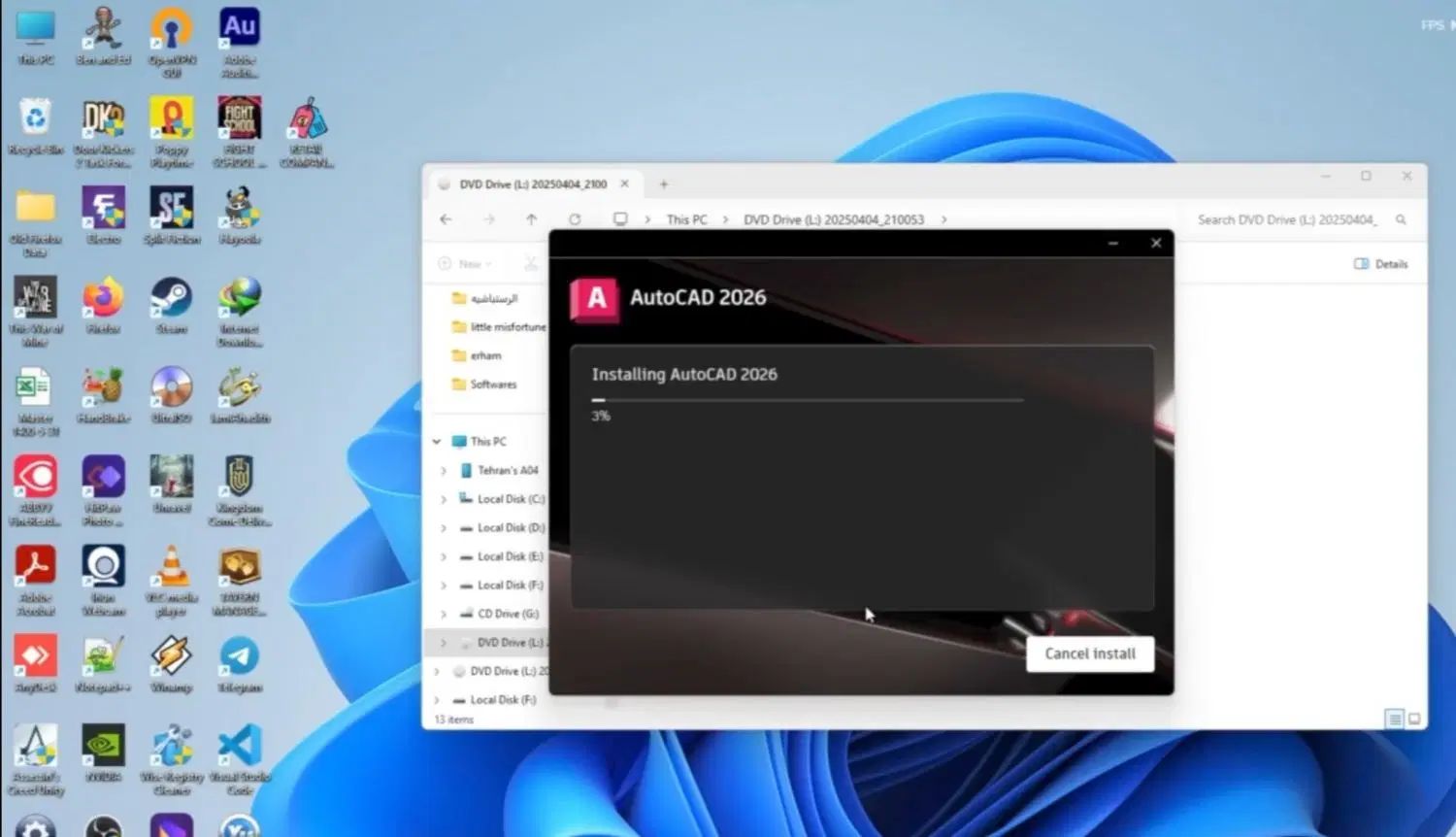Screen dimensions: 1456x837
Task: Launch Notepad++ desktop shortcut
Action: (103, 664)
